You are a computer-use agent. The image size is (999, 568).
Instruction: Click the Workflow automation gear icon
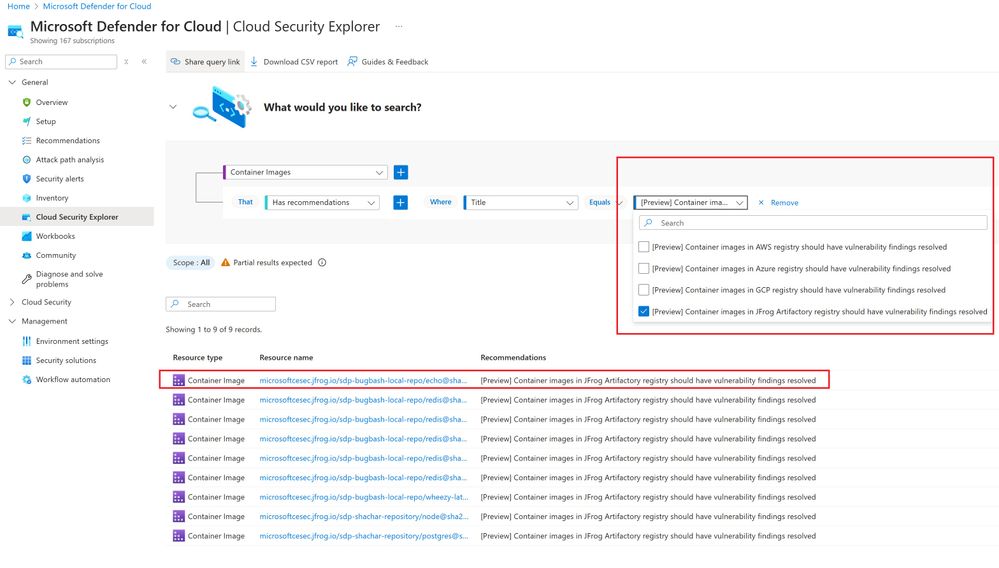click(26, 380)
